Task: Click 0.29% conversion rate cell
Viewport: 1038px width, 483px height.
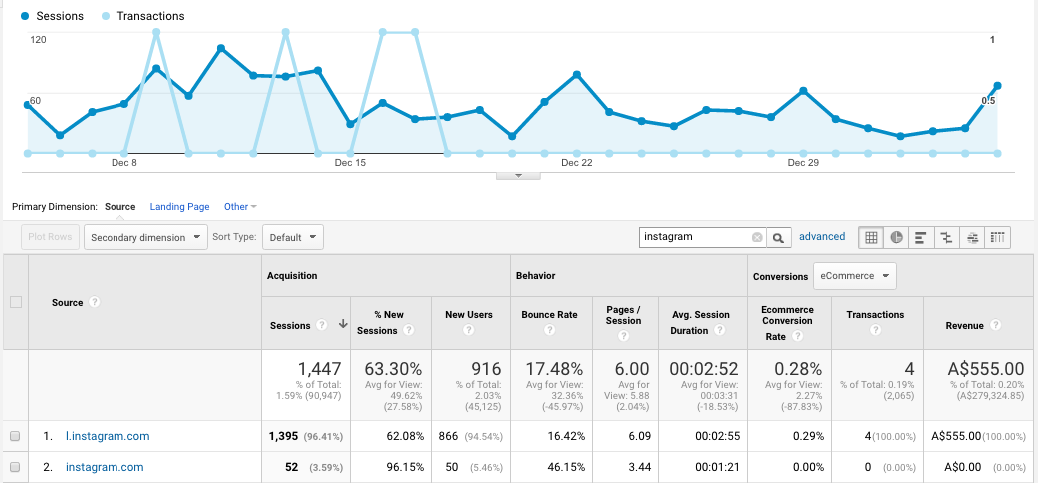Action: [807, 436]
